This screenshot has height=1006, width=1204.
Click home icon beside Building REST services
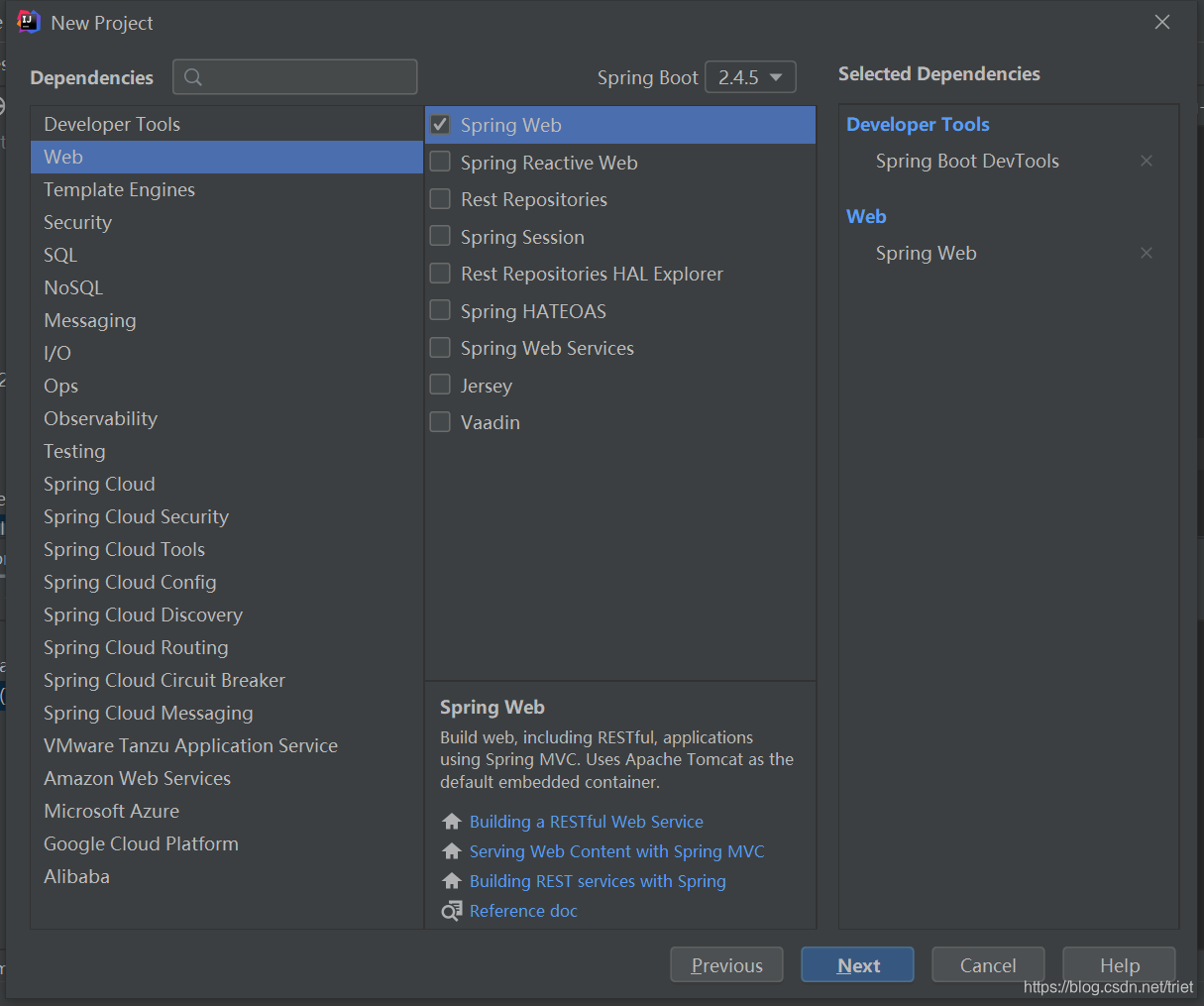(452, 881)
